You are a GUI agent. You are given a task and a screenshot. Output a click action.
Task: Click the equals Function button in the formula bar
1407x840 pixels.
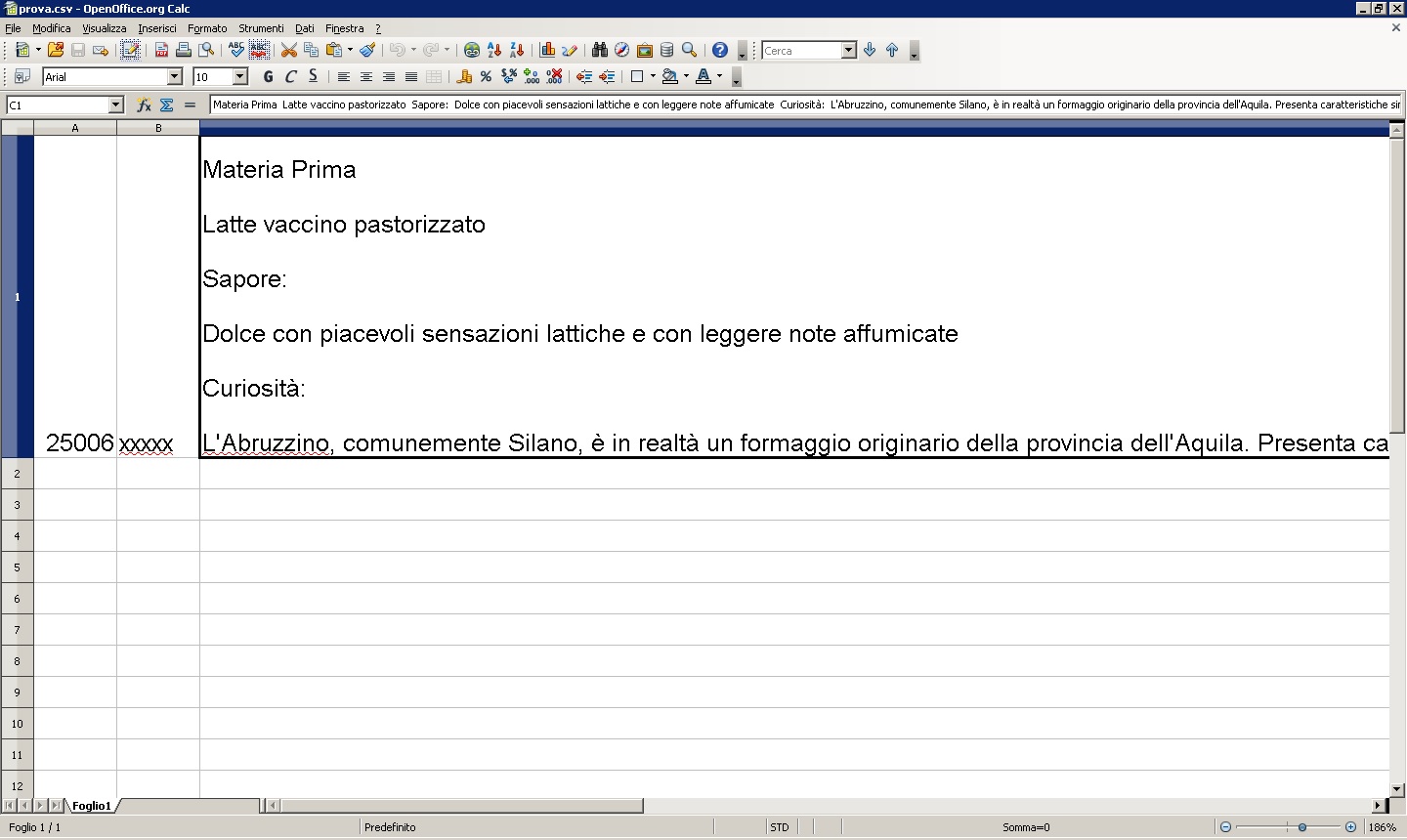point(190,105)
